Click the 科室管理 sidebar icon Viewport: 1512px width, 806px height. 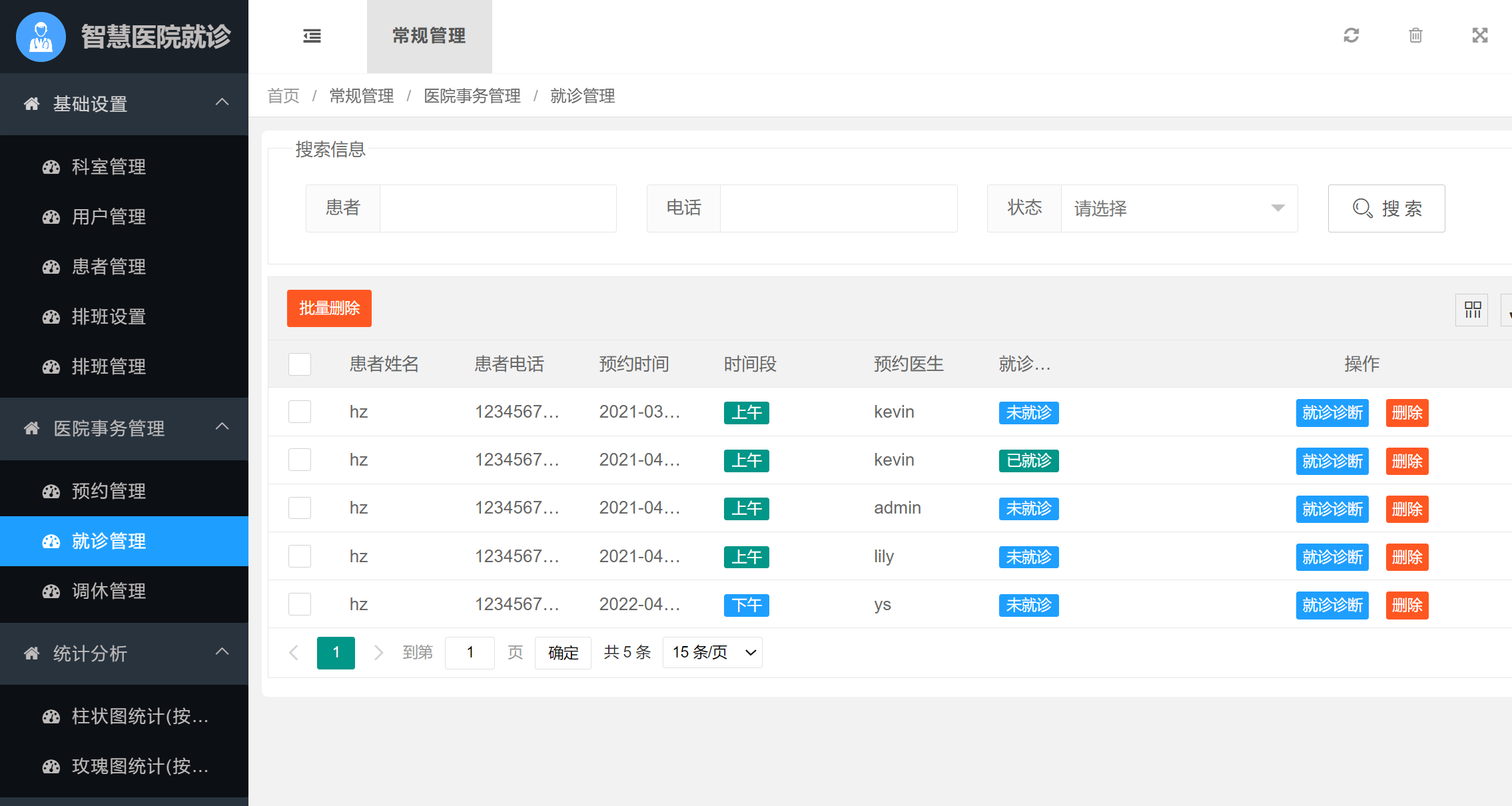51,167
